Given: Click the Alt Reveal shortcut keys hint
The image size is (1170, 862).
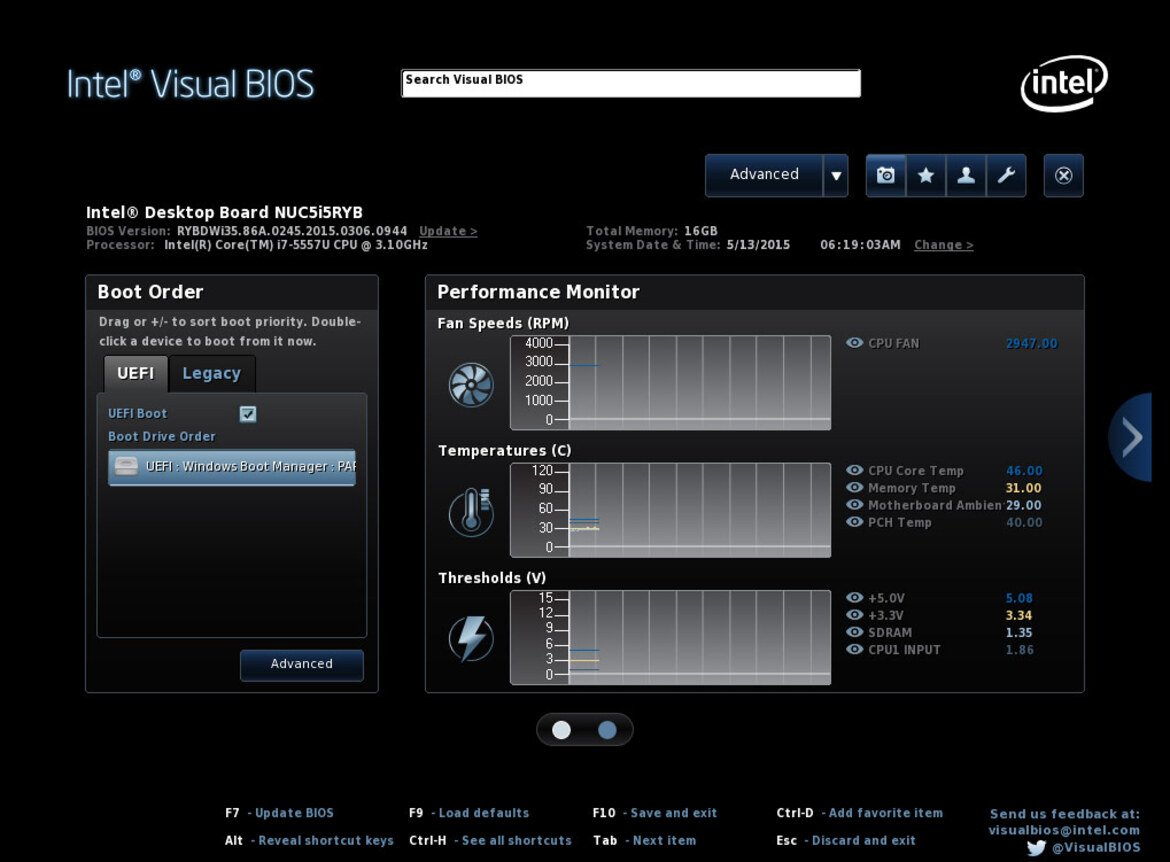Looking at the screenshot, I should [309, 841].
